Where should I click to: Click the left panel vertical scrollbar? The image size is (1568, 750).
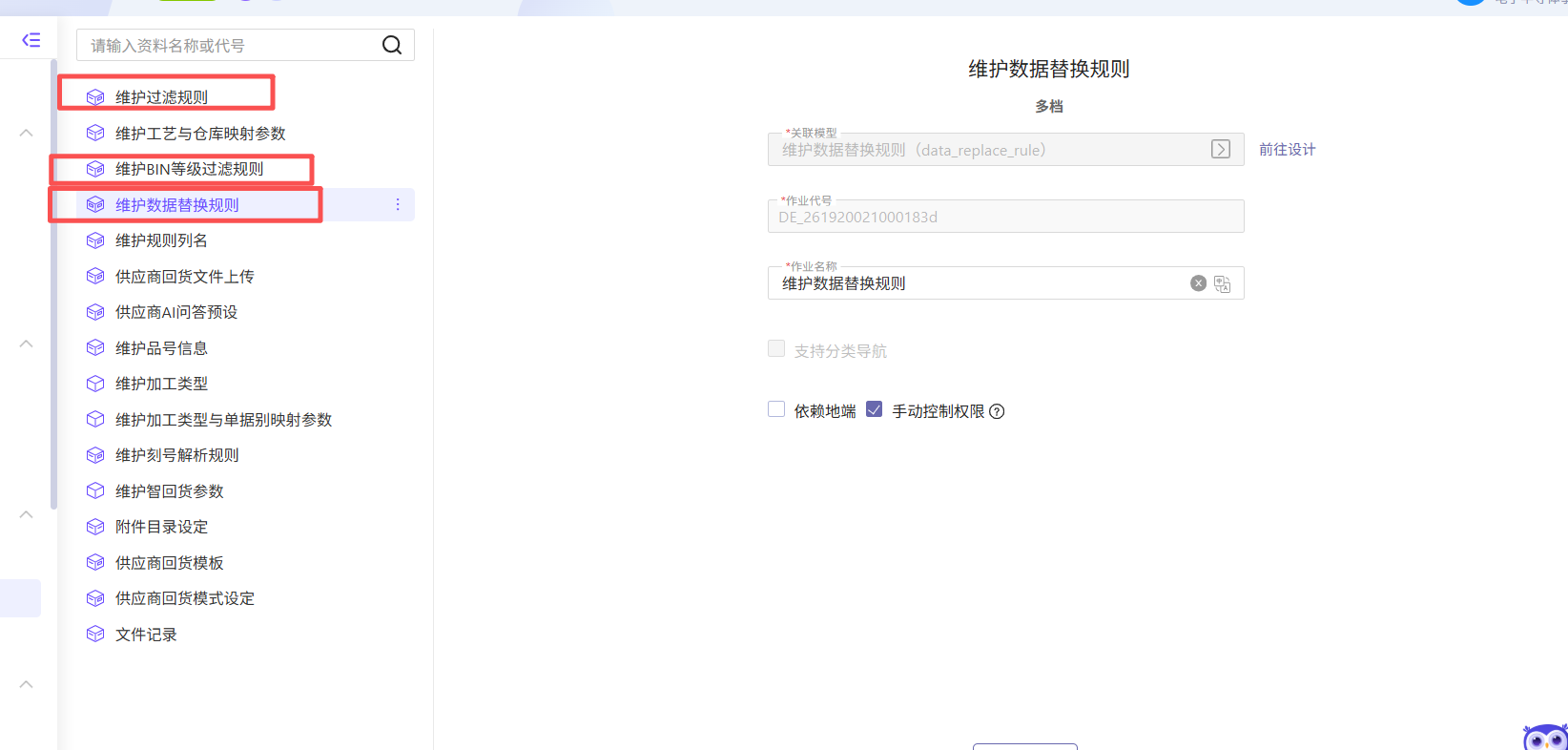pos(53,286)
